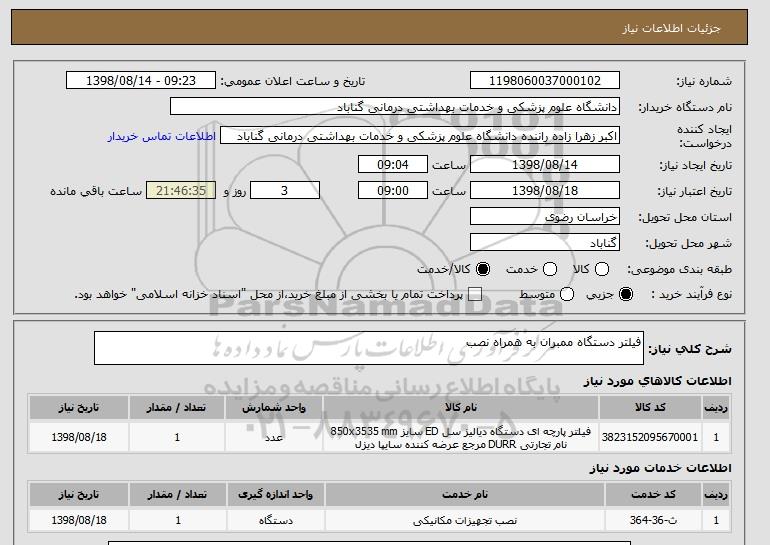This screenshot has height=545, width=770.
Task: Click the استان محل تحویل field خراسان رضوی
Action: [x=545, y=217]
